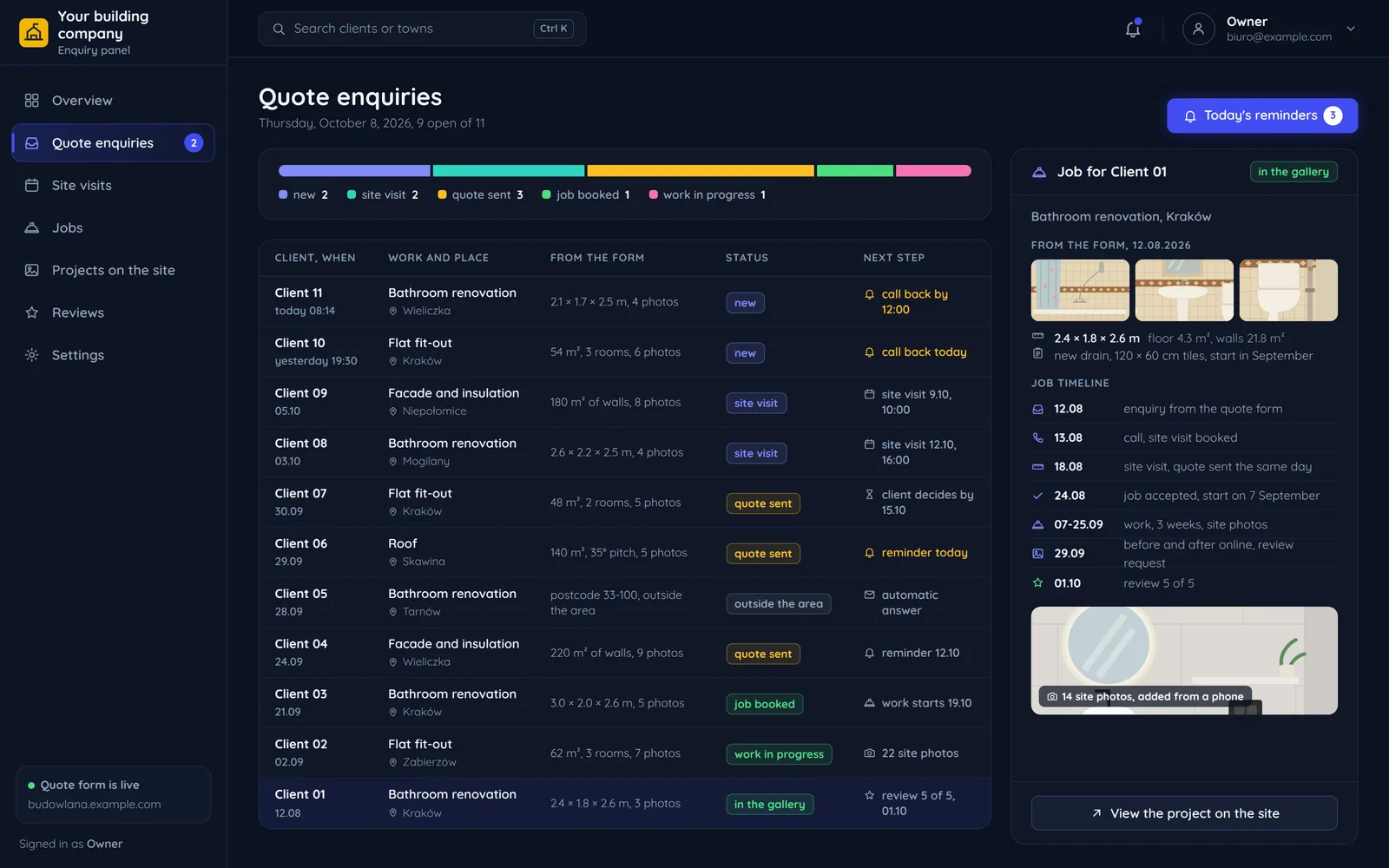Click the Owner profile avatar icon
Screen dimensions: 1389x868
tap(1198, 29)
